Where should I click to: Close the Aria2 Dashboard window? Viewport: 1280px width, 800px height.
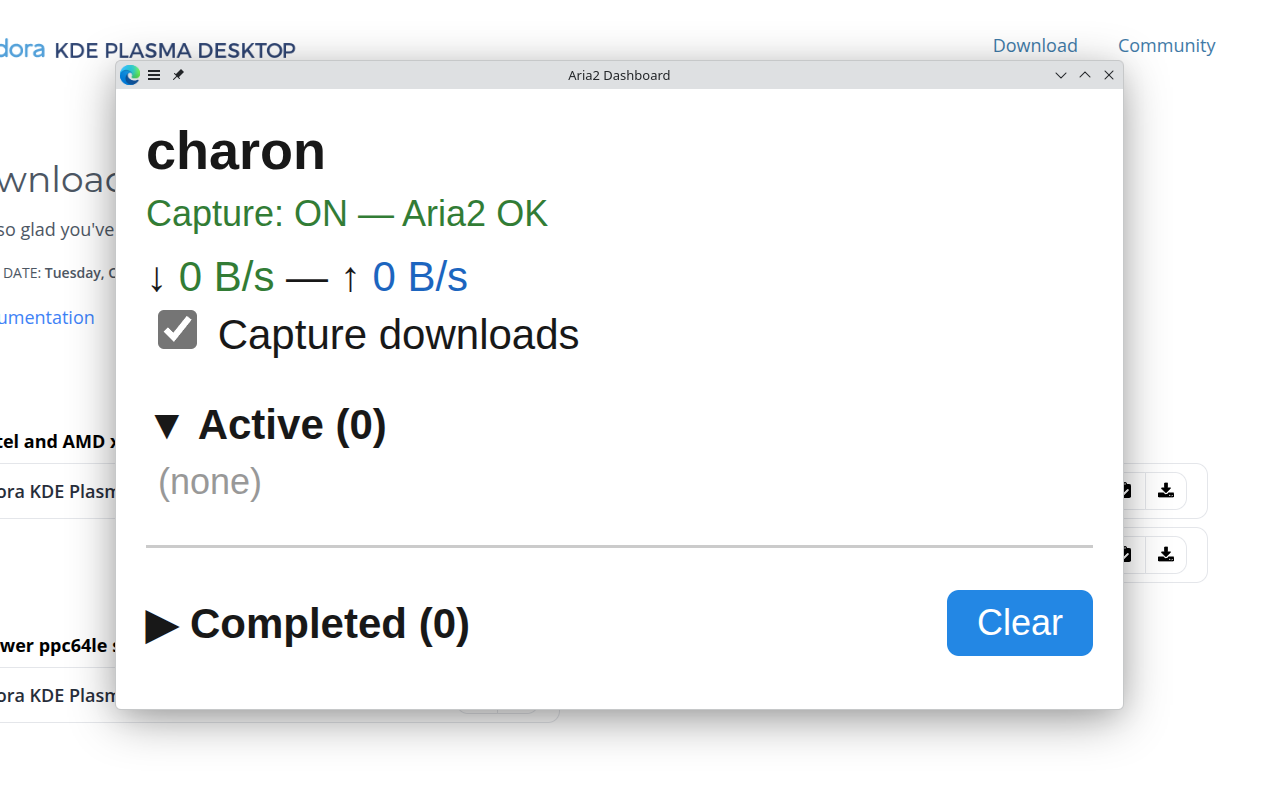tap(1109, 75)
